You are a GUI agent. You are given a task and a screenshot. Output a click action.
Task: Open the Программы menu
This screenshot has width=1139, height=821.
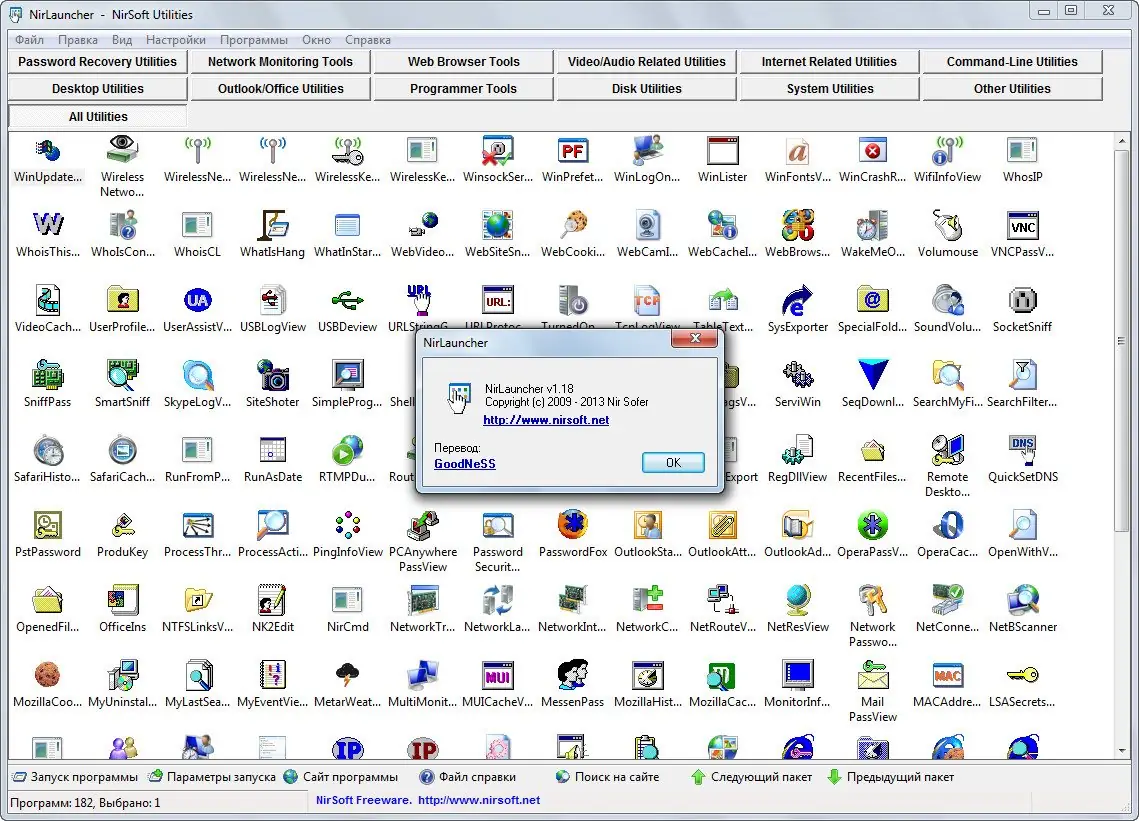(254, 40)
